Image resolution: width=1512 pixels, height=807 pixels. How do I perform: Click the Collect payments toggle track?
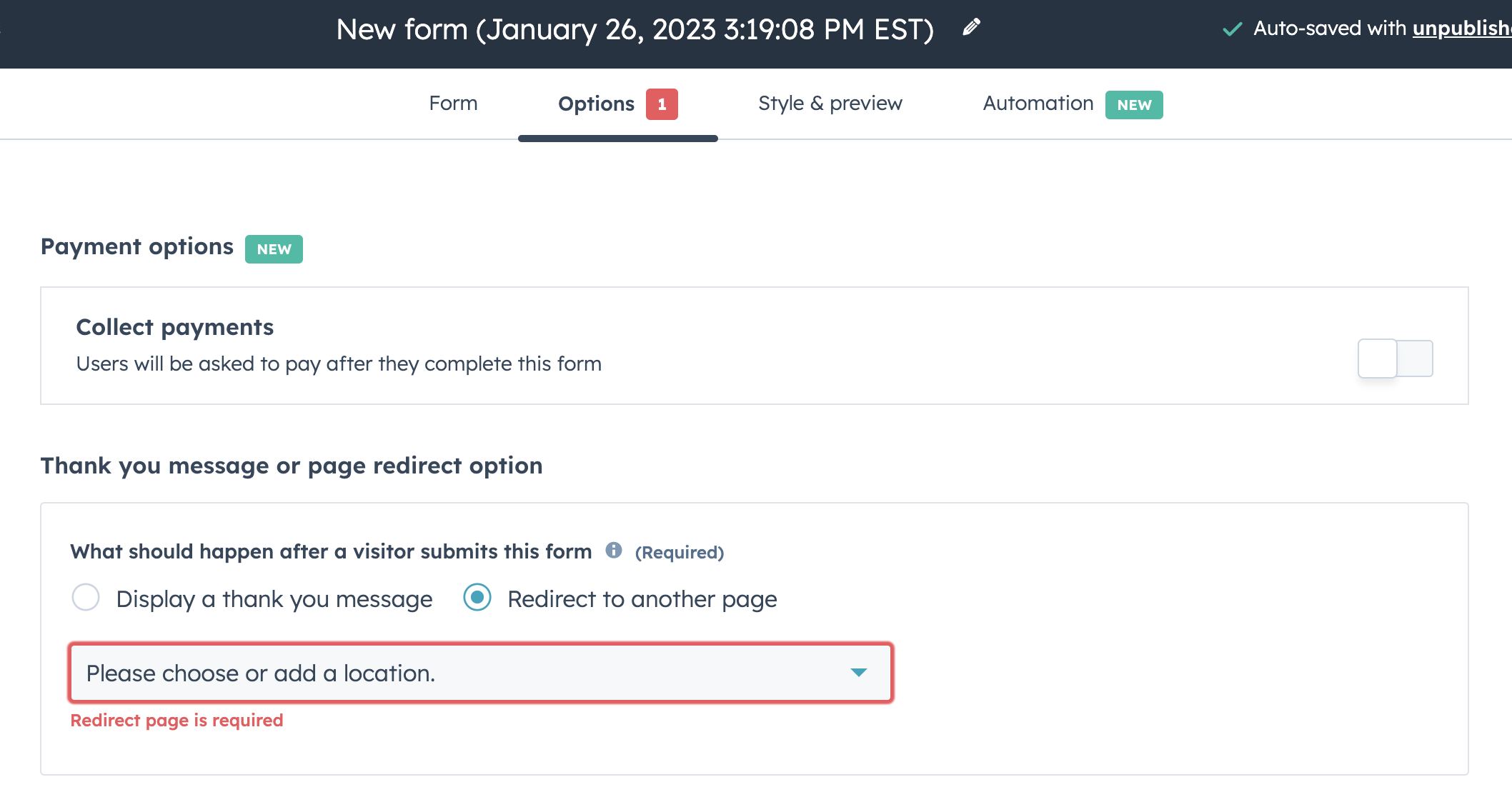(x=1395, y=358)
